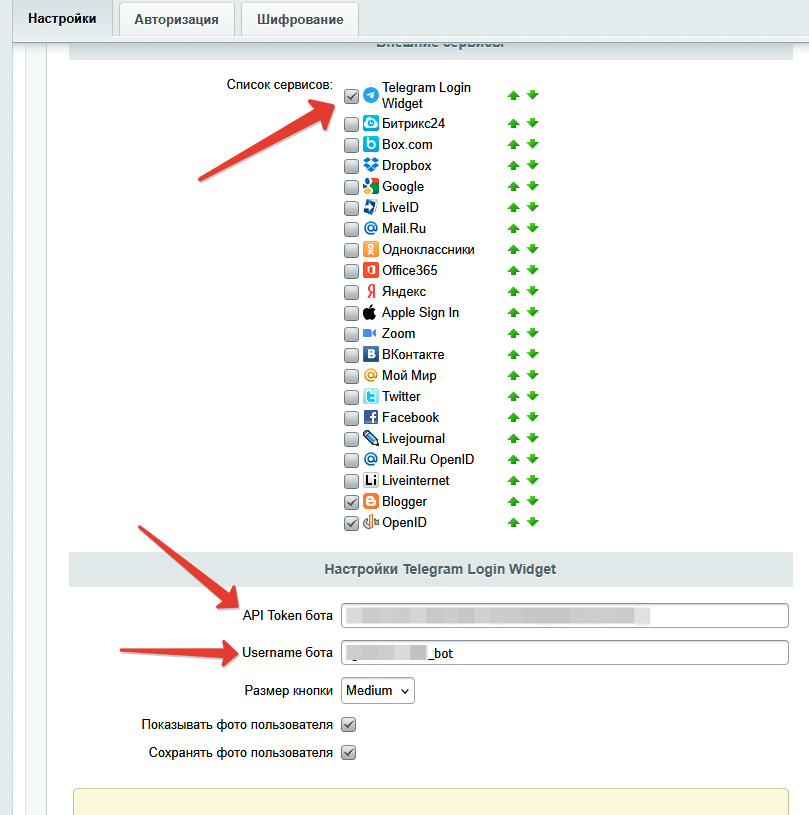Switch to the Настройки tab
This screenshot has width=809, height=815.
coord(62,19)
